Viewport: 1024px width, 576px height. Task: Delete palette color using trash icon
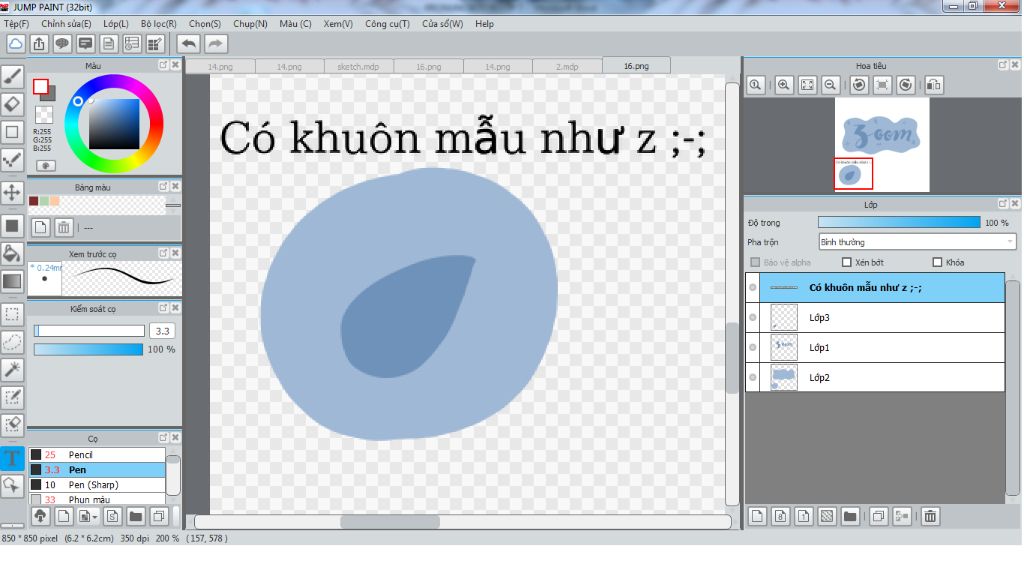pyautogui.click(x=63, y=227)
